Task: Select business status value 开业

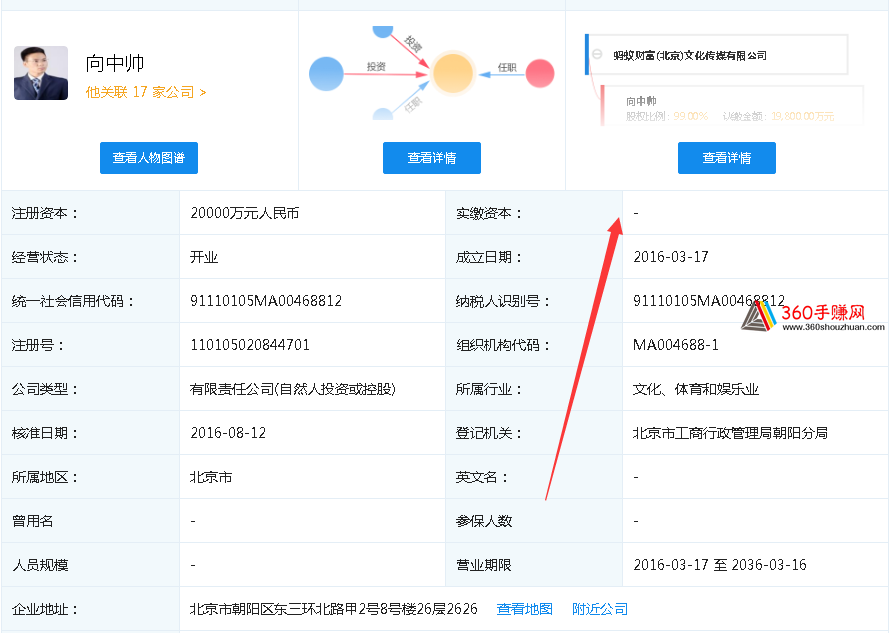Action: coord(204,257)
